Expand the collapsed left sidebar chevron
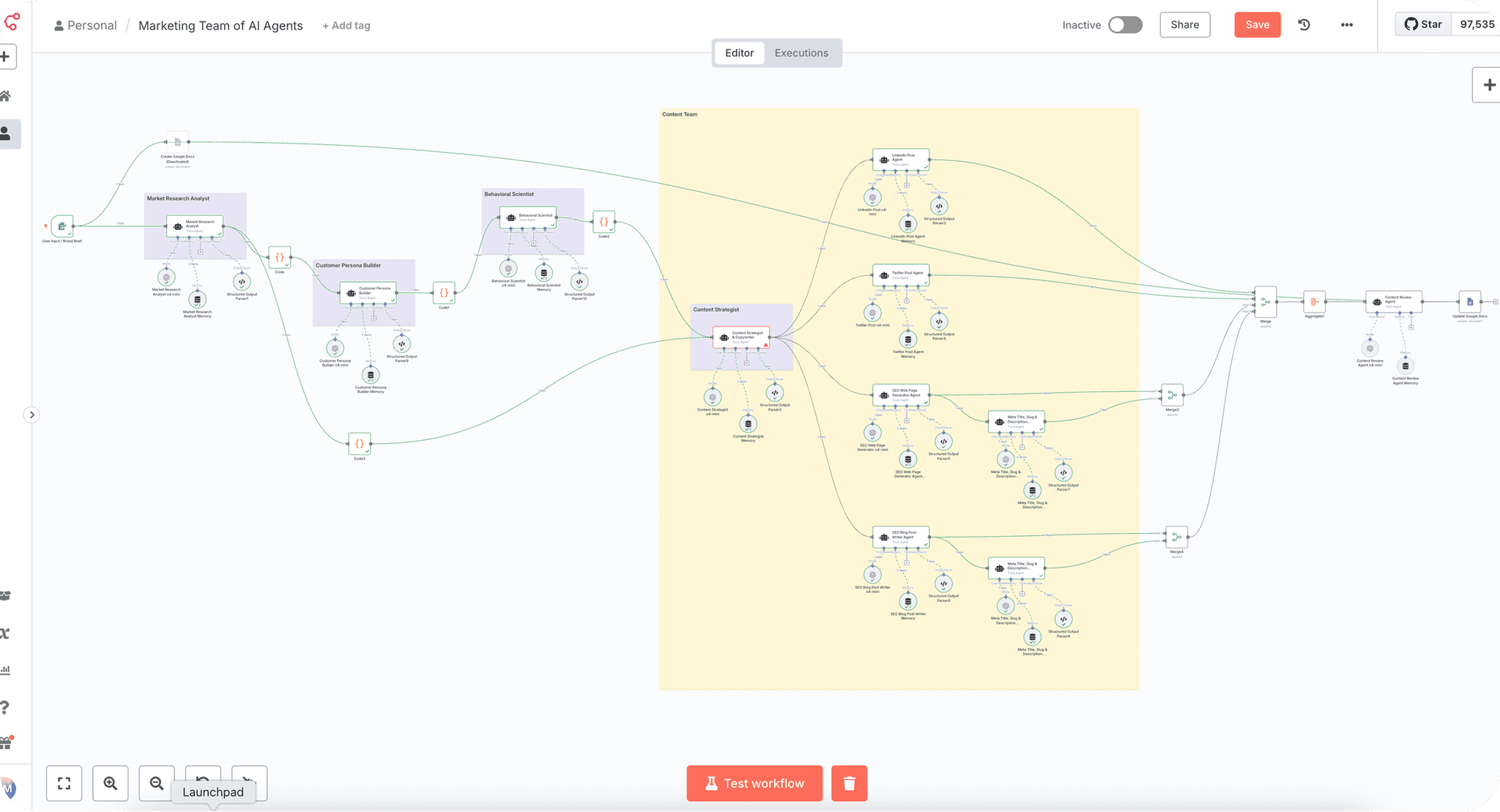This screenshot has width=1500, height=812. coord(31,415)
